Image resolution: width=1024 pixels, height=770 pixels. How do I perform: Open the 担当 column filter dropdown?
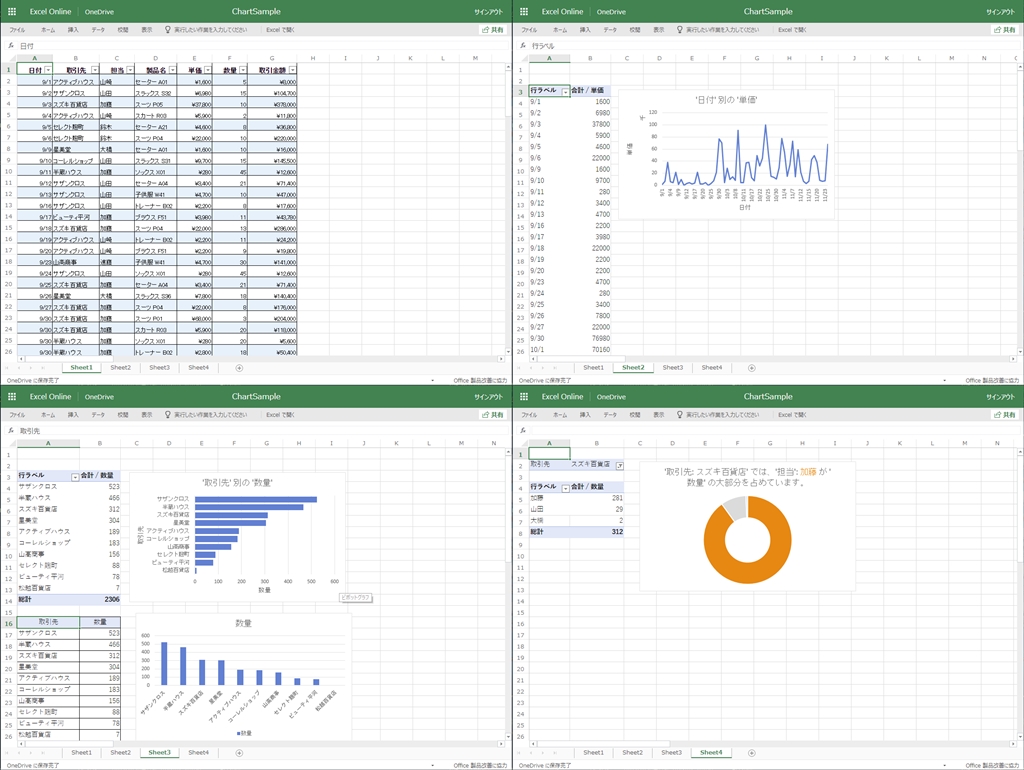130,70
